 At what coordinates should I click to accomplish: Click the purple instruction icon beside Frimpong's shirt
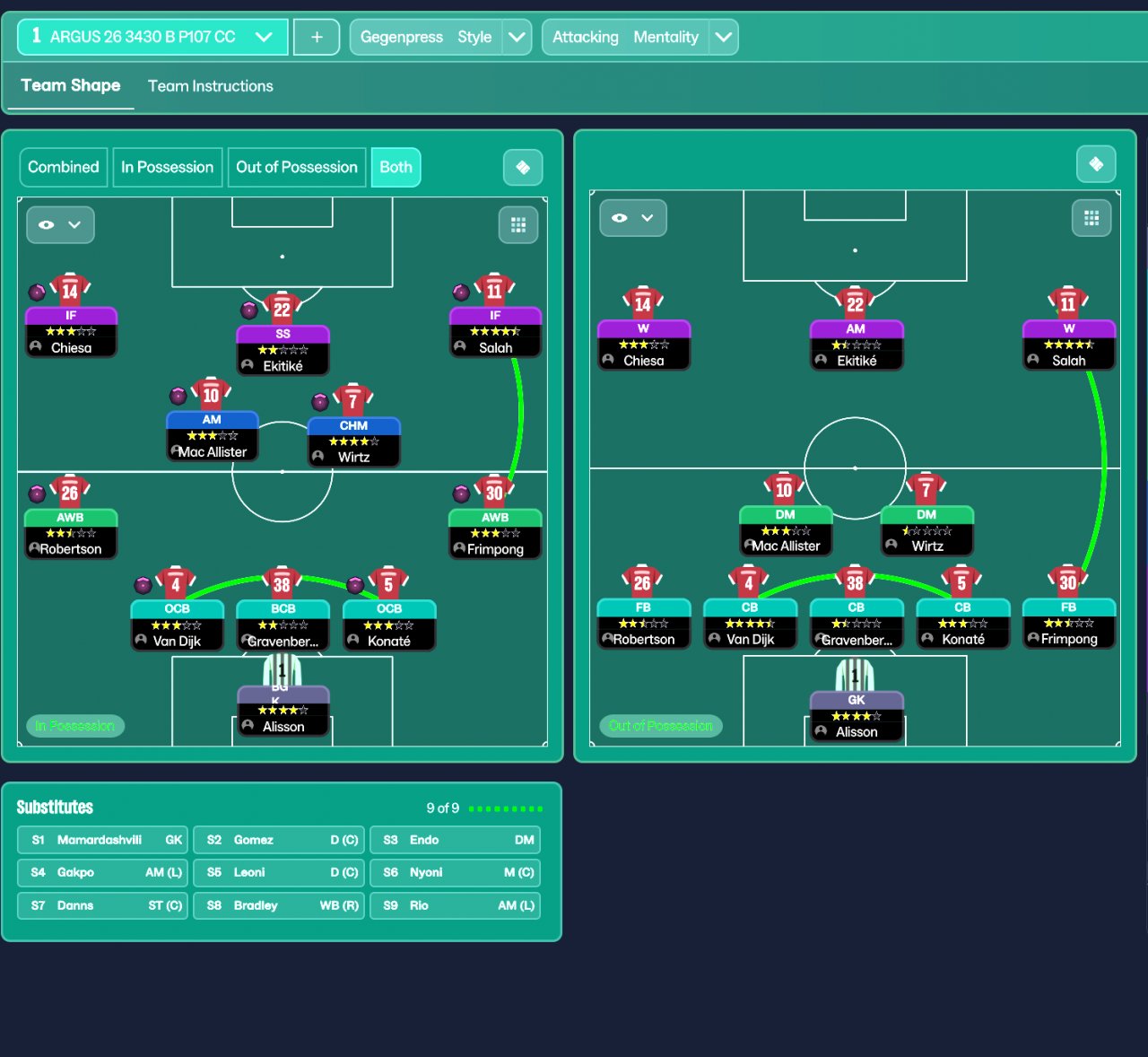click(461, 494)
